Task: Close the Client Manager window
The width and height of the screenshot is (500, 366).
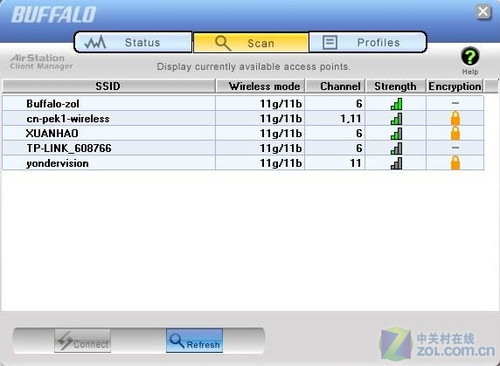Action: 483,12
